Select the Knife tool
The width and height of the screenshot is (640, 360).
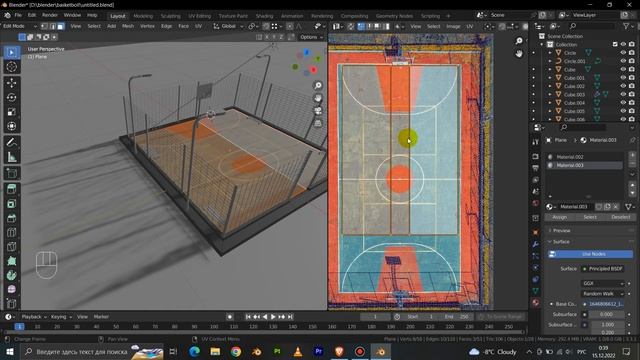[x=11, y=247]
